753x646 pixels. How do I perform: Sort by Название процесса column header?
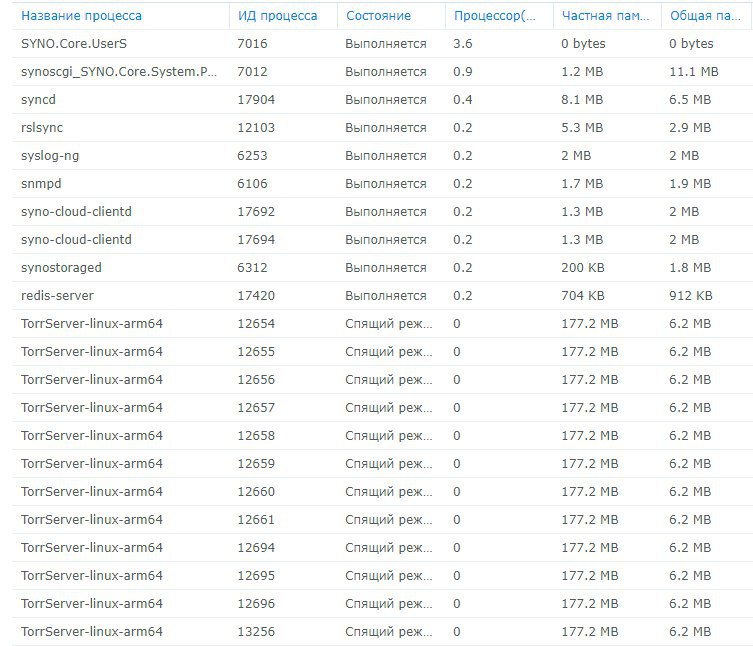[x=82, y=16]
